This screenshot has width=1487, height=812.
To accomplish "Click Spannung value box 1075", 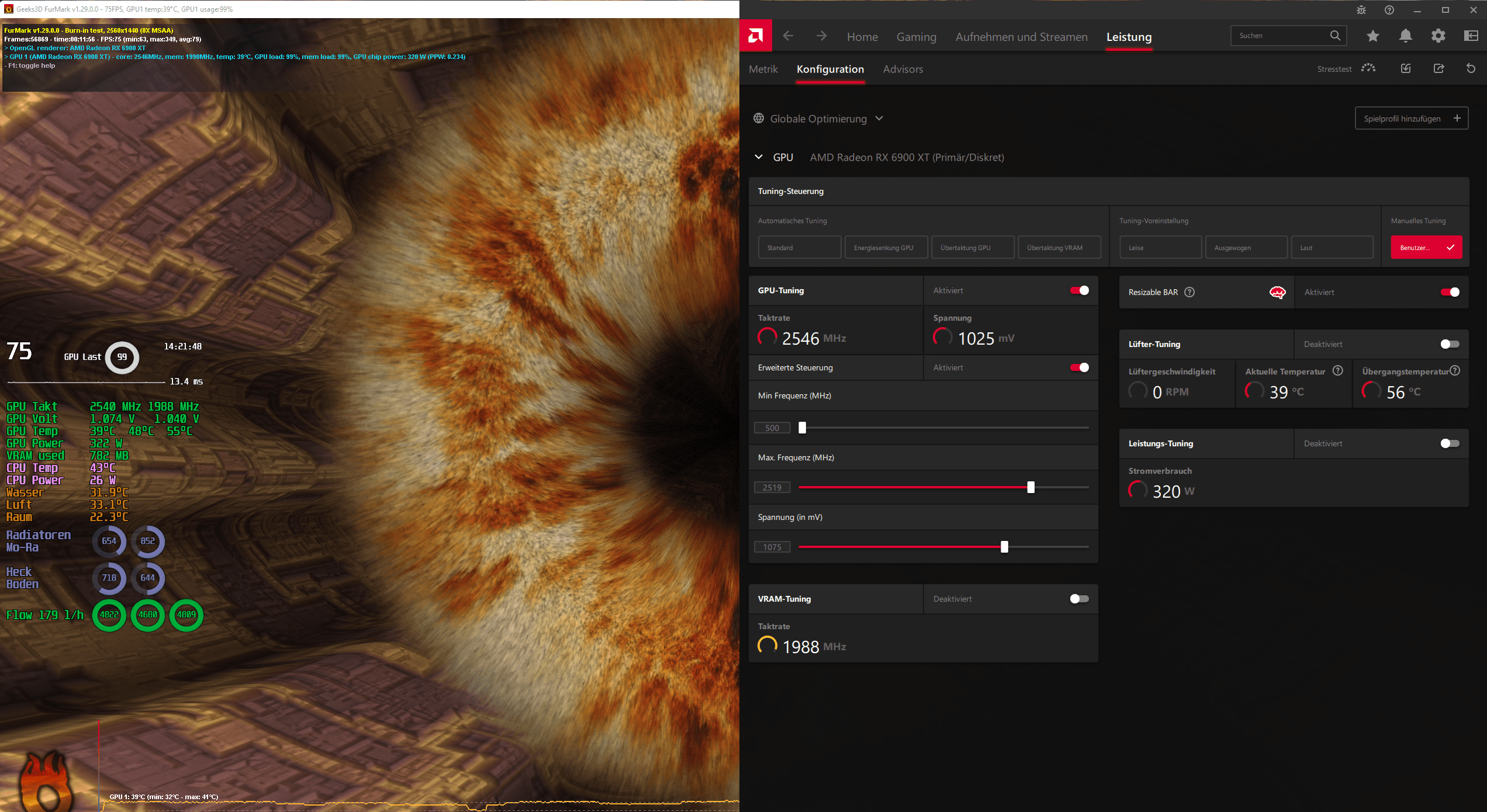I will click(772, 547).
